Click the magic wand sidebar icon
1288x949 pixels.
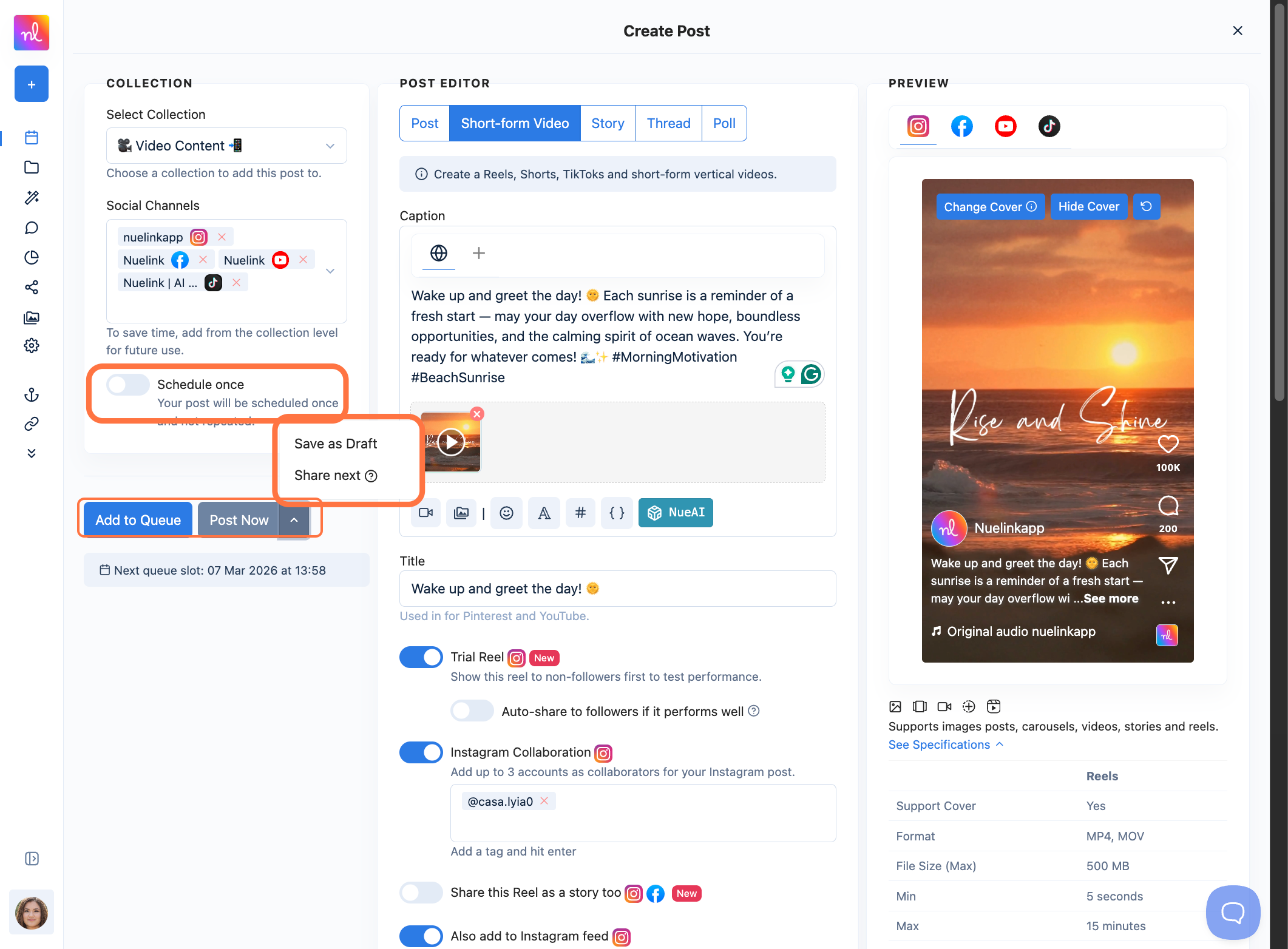(x=32, y=197)
